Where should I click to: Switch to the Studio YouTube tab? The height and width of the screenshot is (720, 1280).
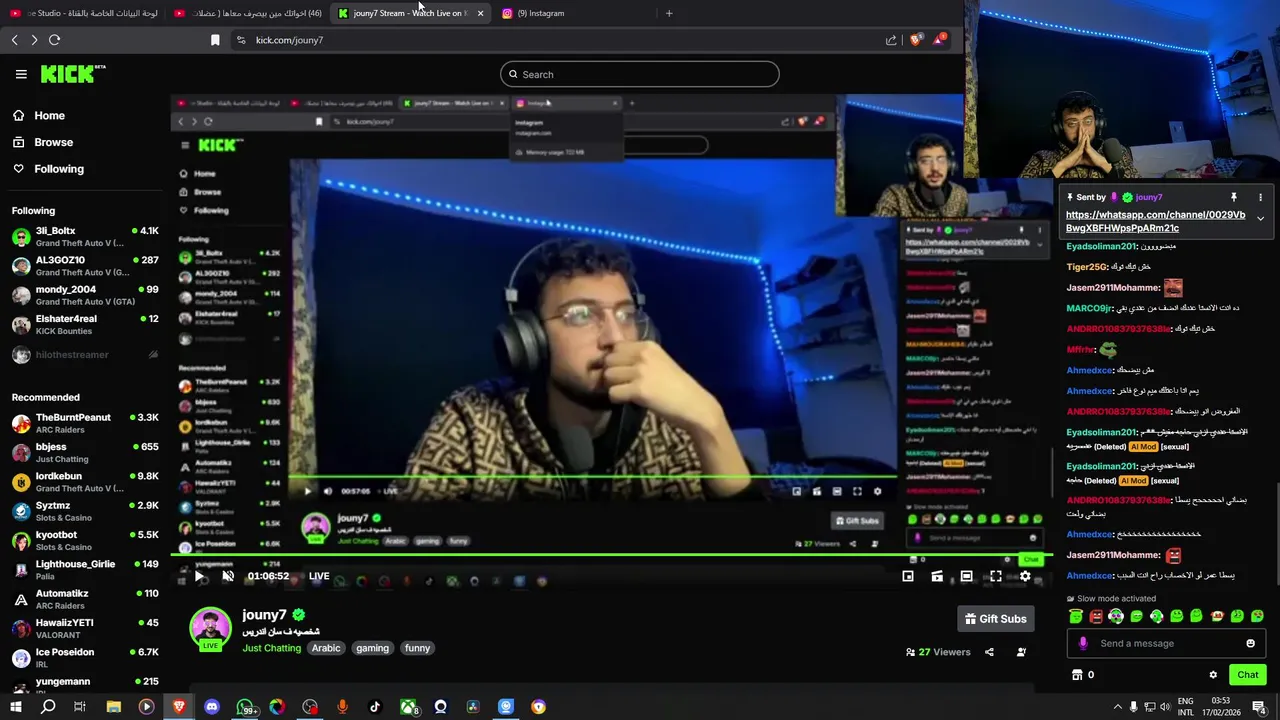click(x=84, y=13)
